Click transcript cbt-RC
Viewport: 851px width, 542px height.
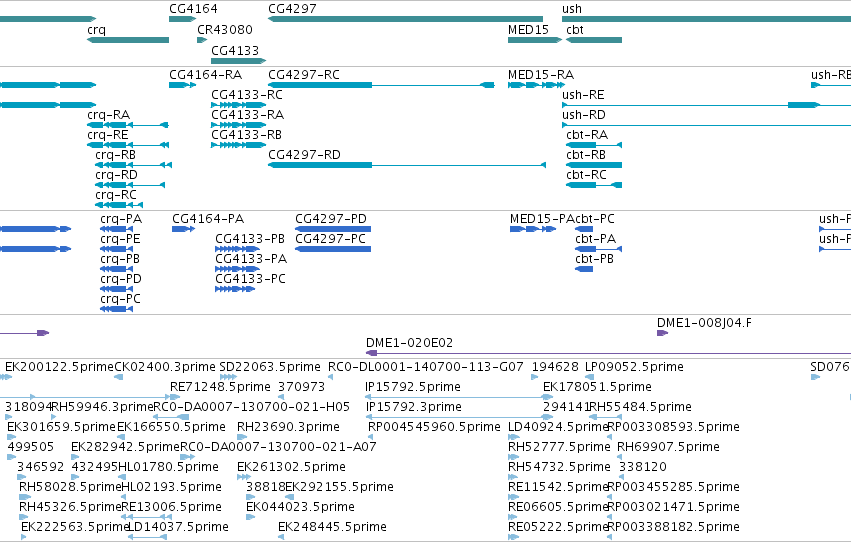tap(586, 175)
